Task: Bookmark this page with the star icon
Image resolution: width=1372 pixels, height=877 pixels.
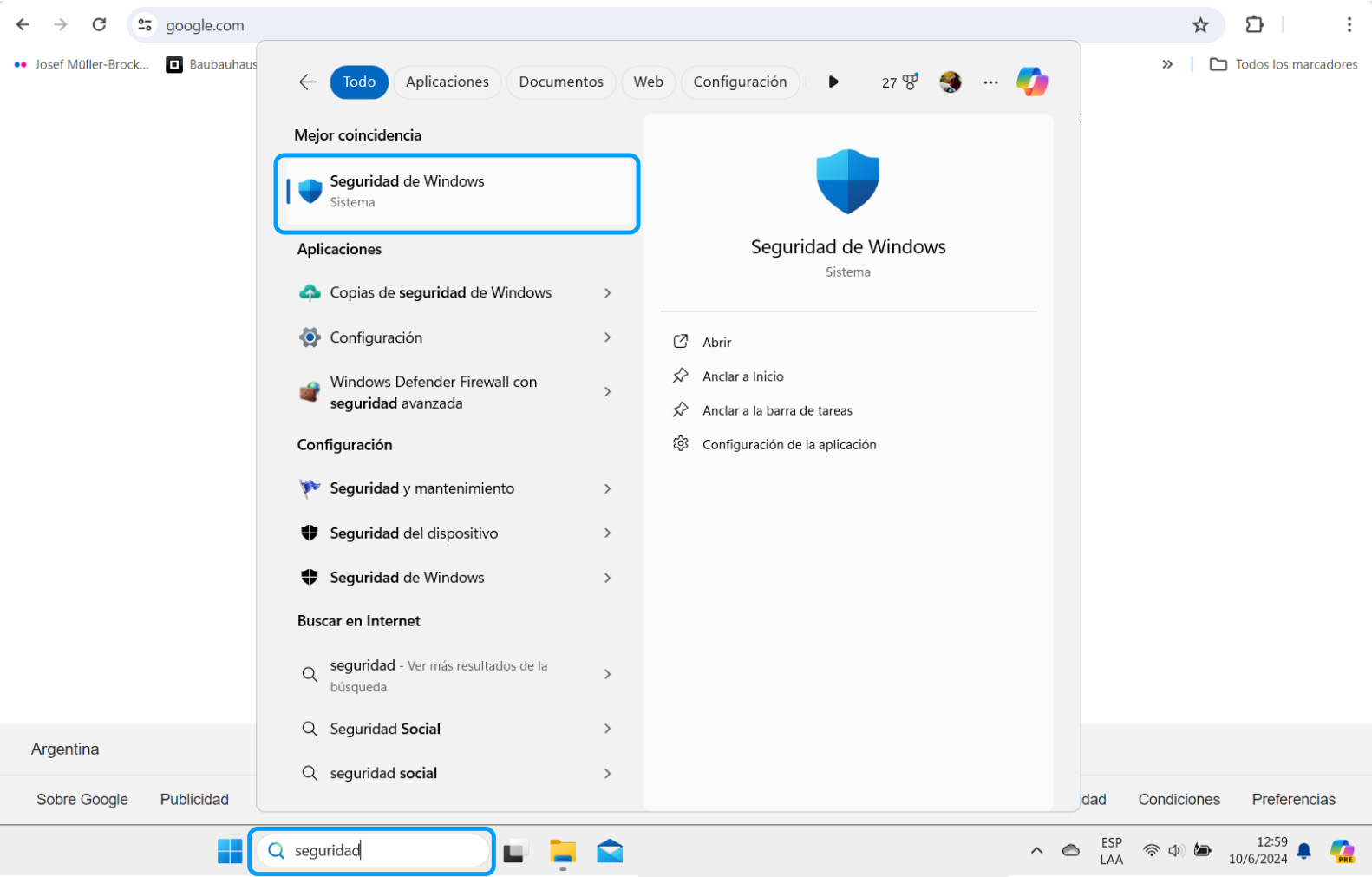Action: click(1200, 25)
